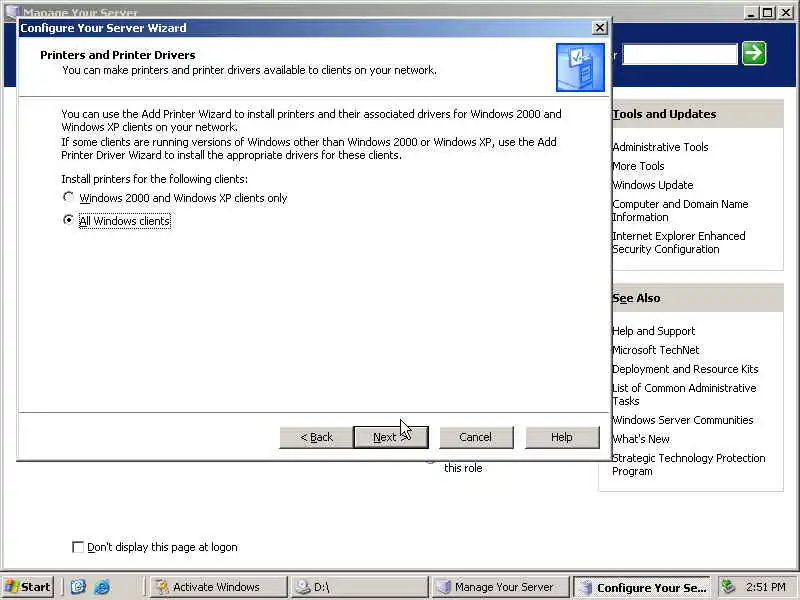
Task: Click the Back button in the wizard
Action: point(316,437)
